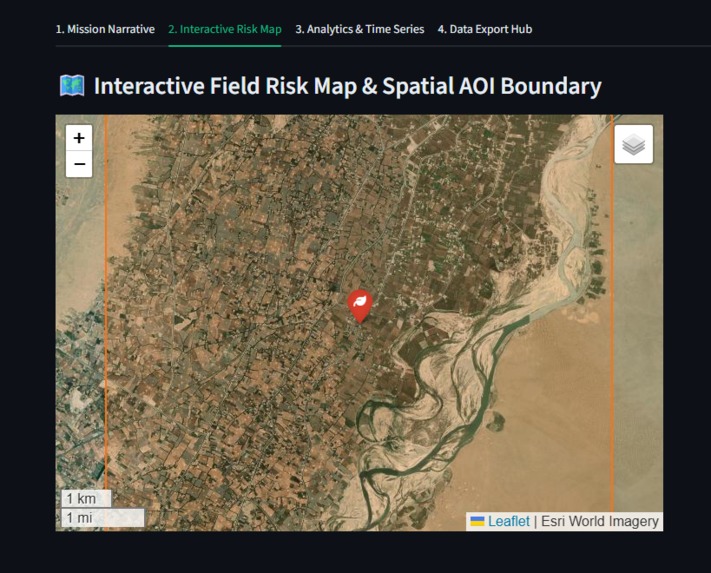711x573 pixels.
Task: Click the map emoji in the heading
Action: (72, 86)
